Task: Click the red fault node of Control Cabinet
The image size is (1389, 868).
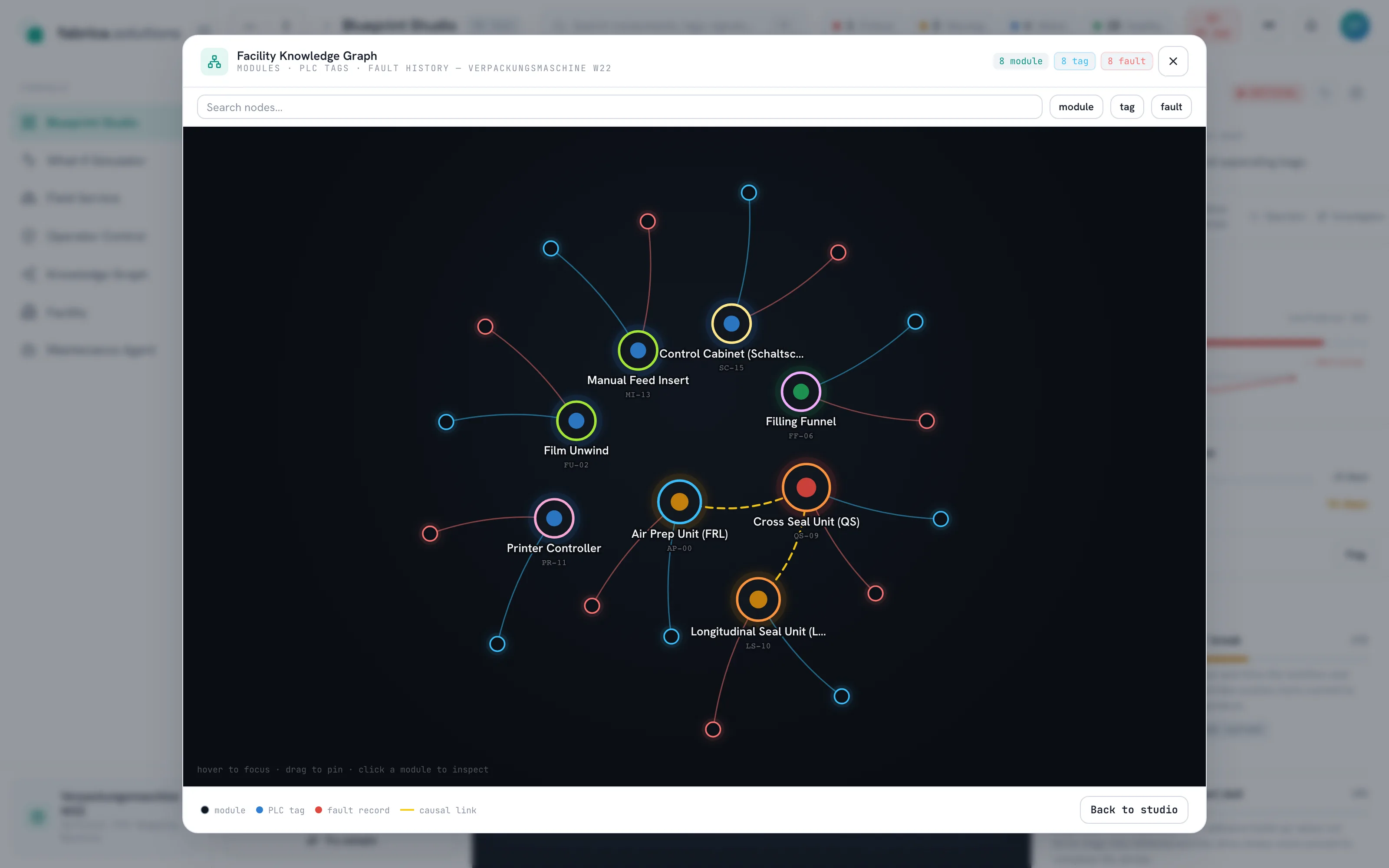Action: (x=838, y=252)
